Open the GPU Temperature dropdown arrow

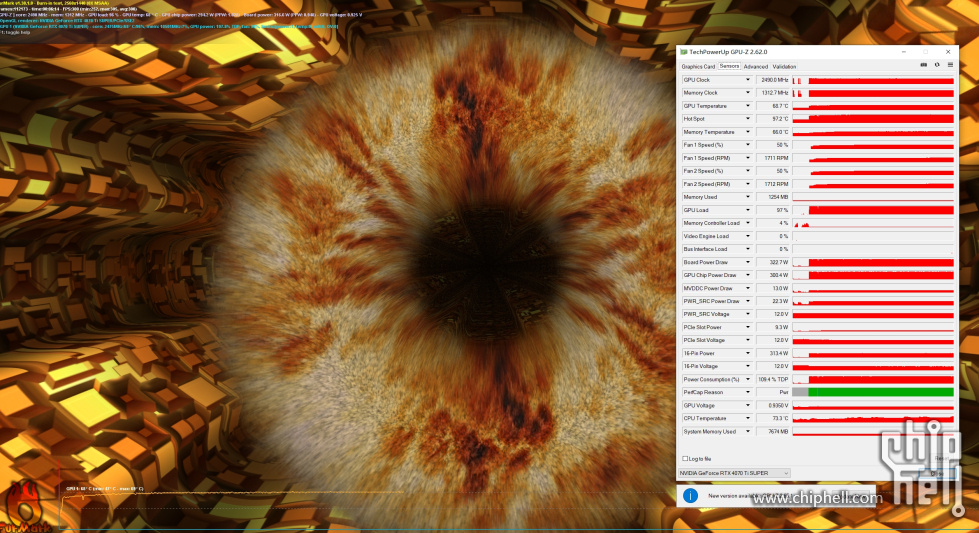747,106
